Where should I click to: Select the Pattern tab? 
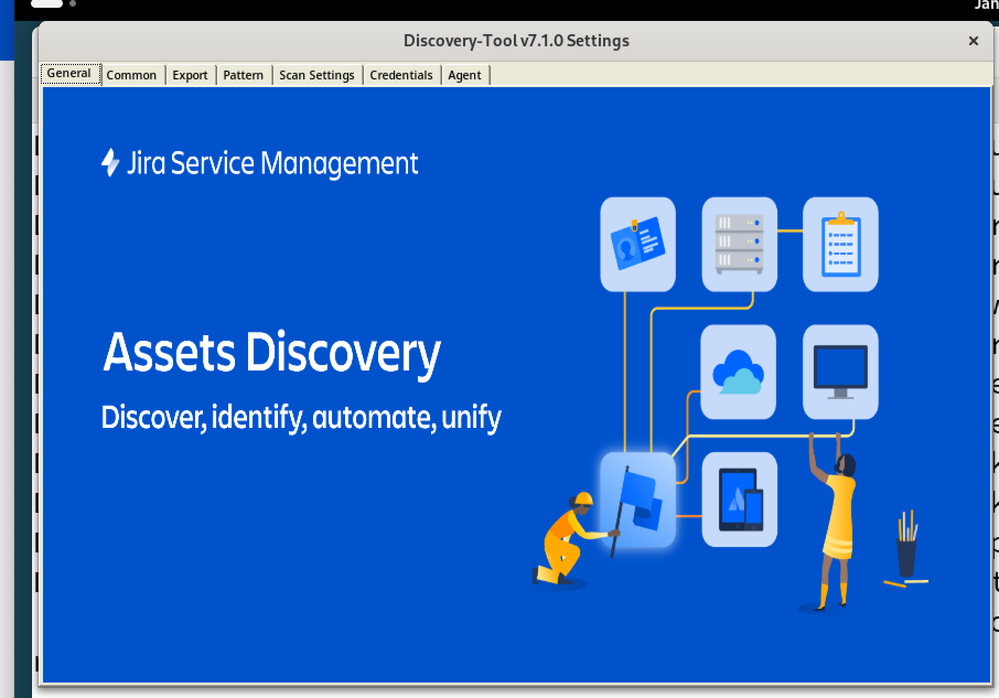(243, 75)
